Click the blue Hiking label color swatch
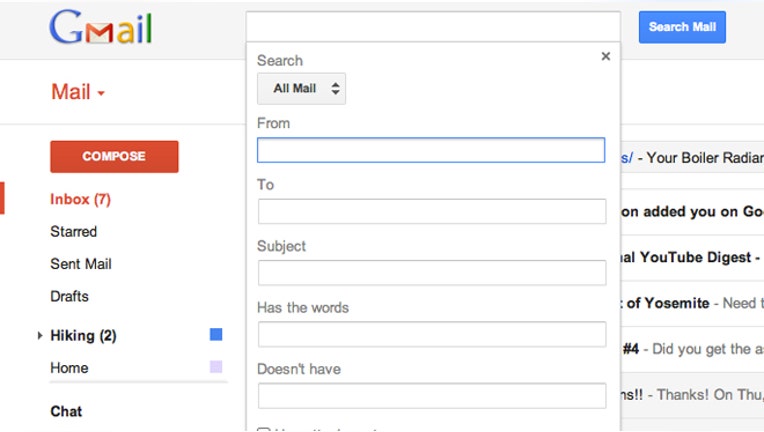Image resolution: width=764 pixels, height=432 pixels. 216,334
